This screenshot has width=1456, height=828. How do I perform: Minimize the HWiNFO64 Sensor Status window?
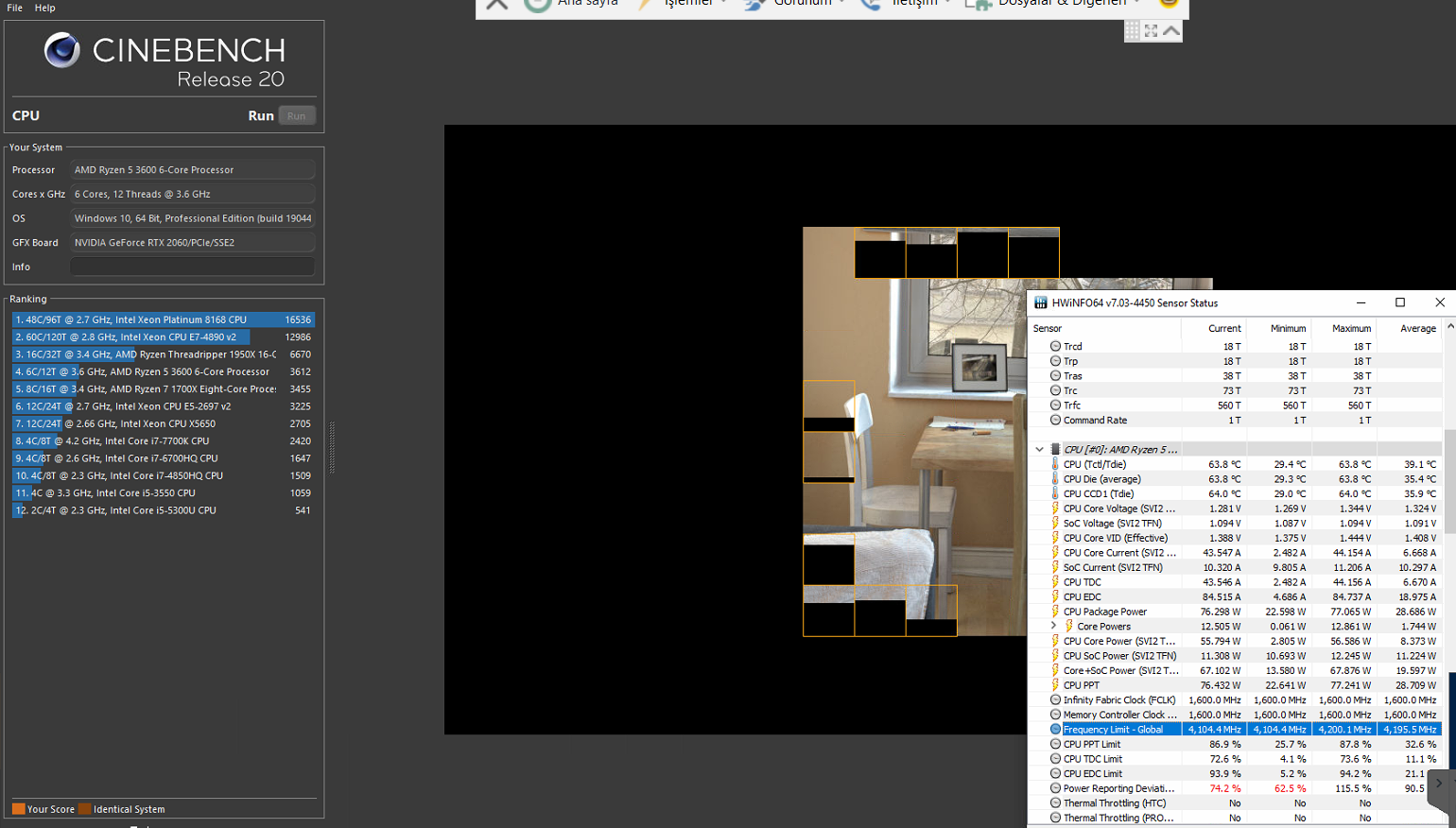(x=1361, y=302)
